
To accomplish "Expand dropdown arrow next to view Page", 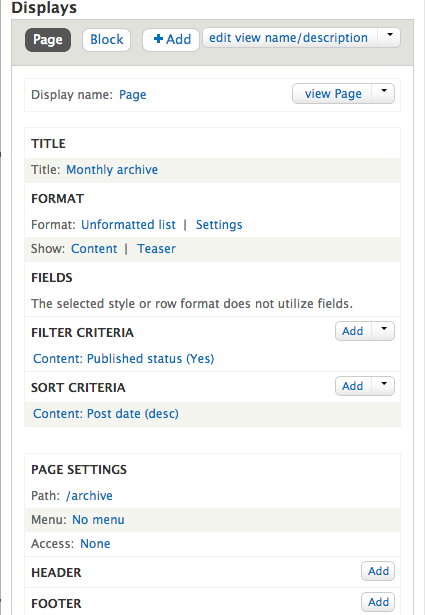I will coord(383,94).
